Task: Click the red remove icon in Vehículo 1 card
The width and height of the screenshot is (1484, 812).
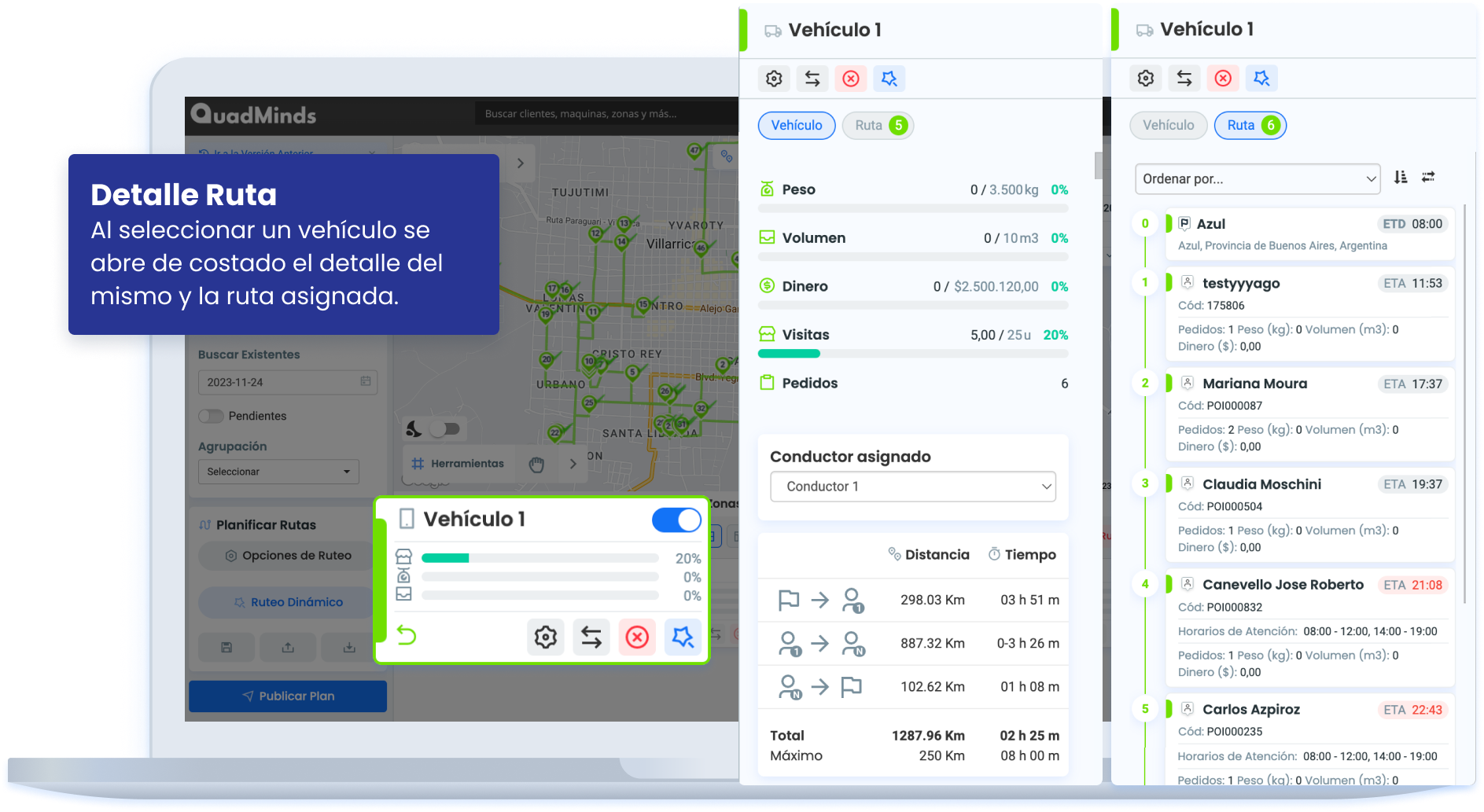Action: pyautogui.click(x=637, y=636)
